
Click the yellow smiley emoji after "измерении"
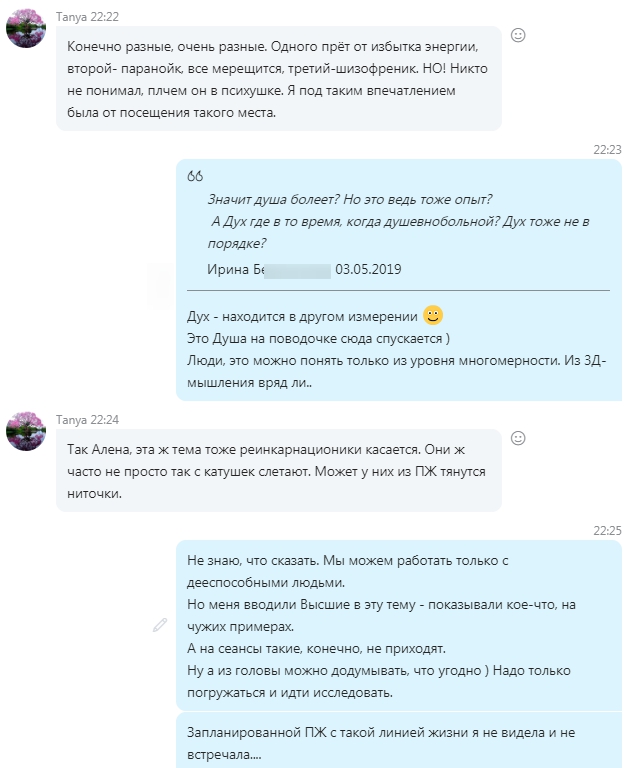coord(433,315)
